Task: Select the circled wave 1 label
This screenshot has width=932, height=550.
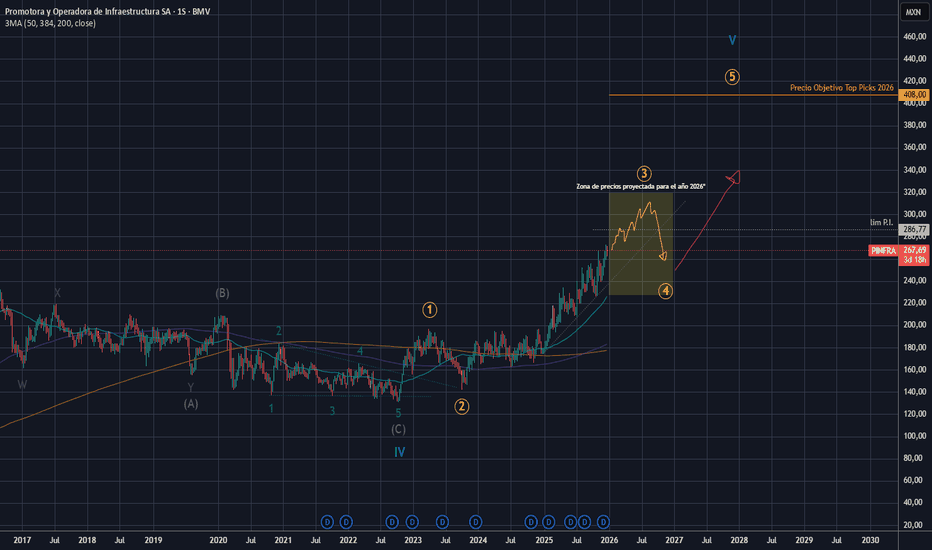Action: tap(430, 310)
